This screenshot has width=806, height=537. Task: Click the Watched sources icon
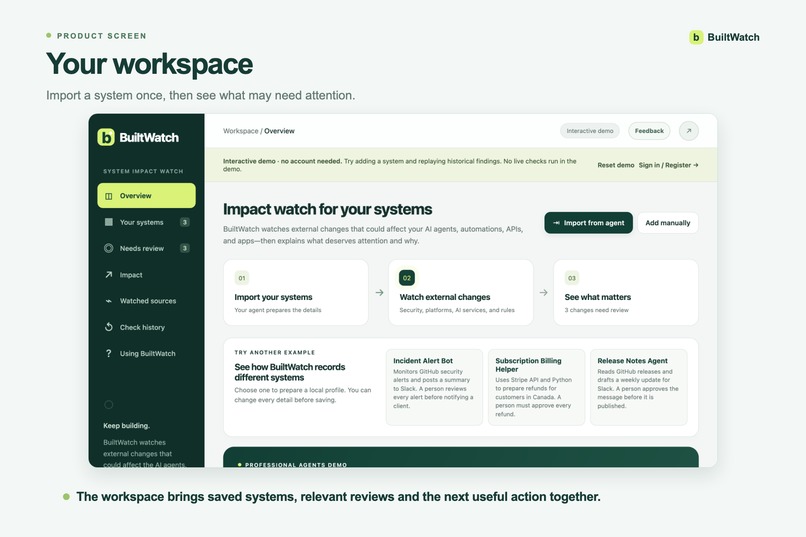(108, 301)
